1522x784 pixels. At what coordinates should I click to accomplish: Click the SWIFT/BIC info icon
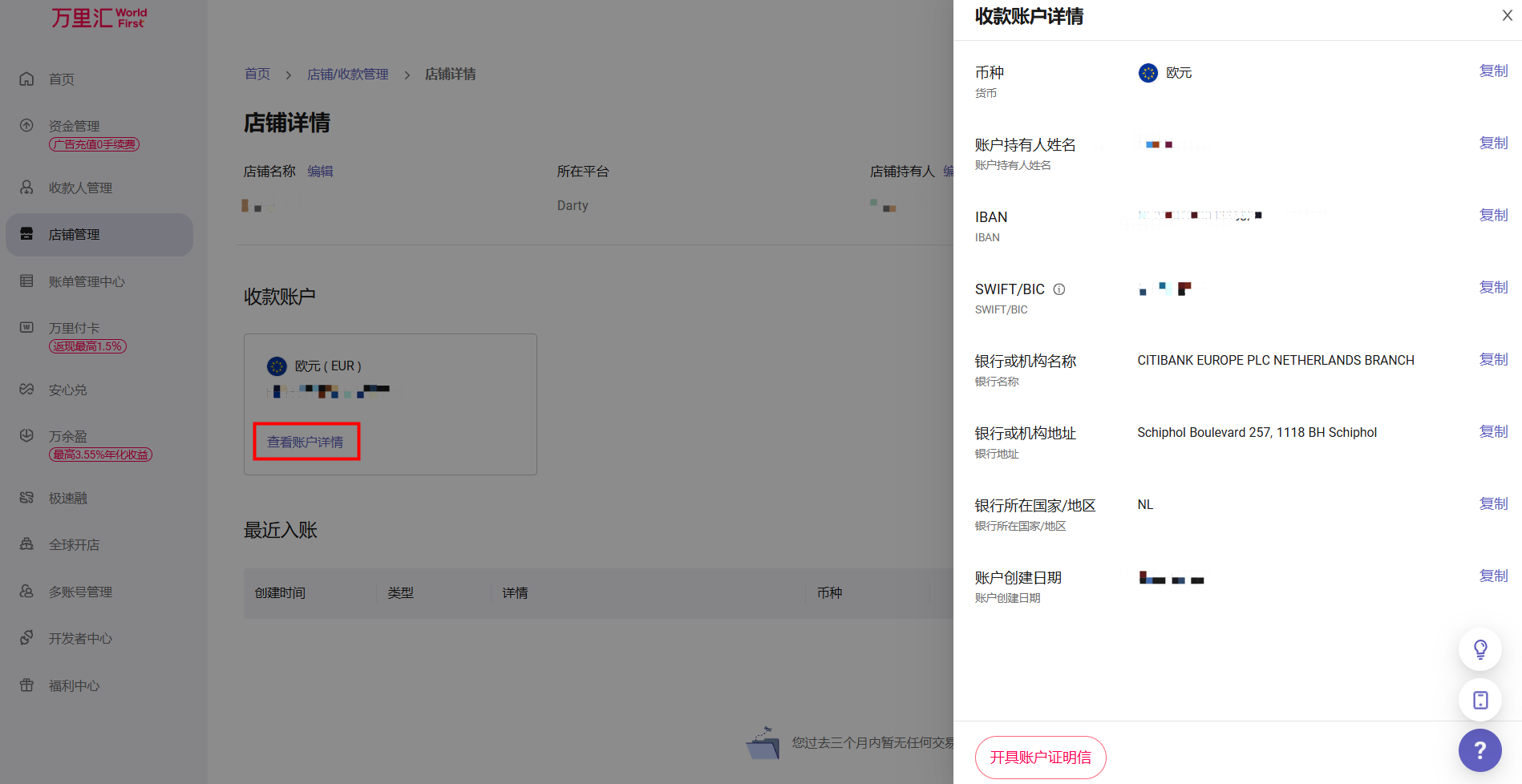click(x=1059, y=289)
